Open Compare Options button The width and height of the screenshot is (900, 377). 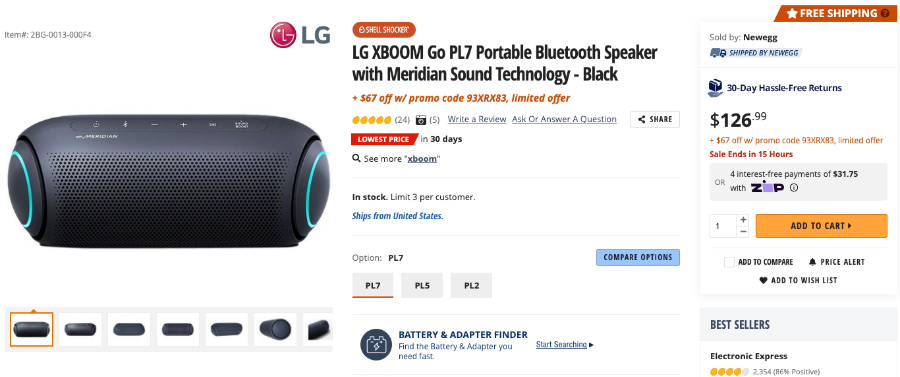click(638, 257)
